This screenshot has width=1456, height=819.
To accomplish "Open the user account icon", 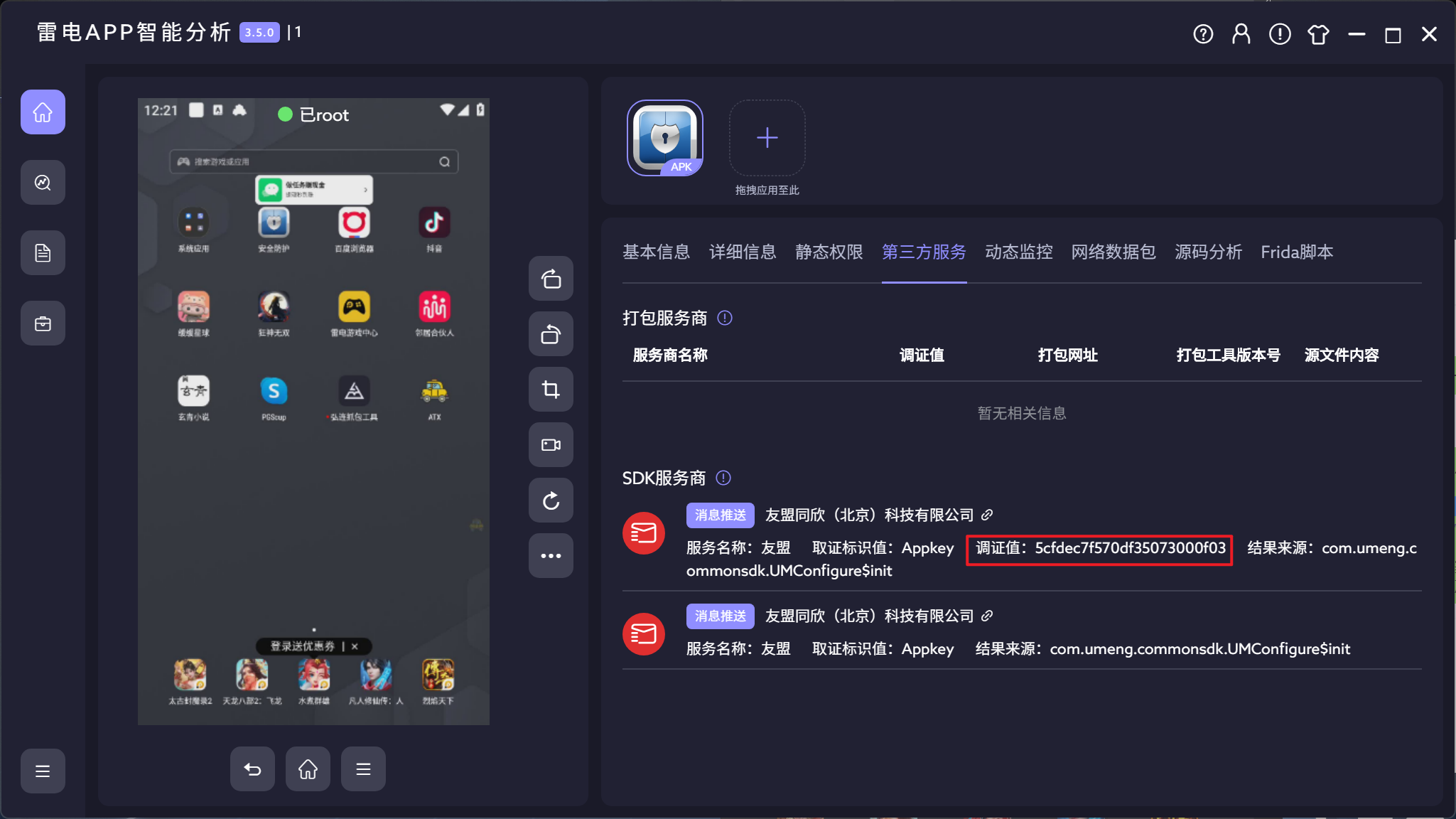I will pos(1241,33).
